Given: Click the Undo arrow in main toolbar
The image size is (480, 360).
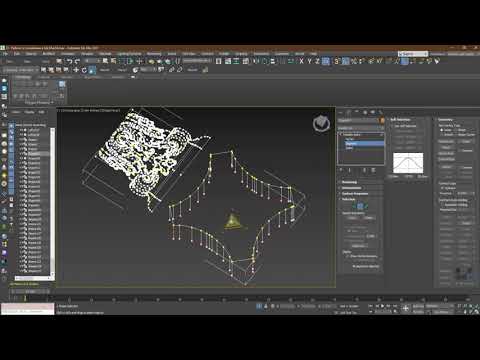Looking at the screenshot, I should coord(69,61).
